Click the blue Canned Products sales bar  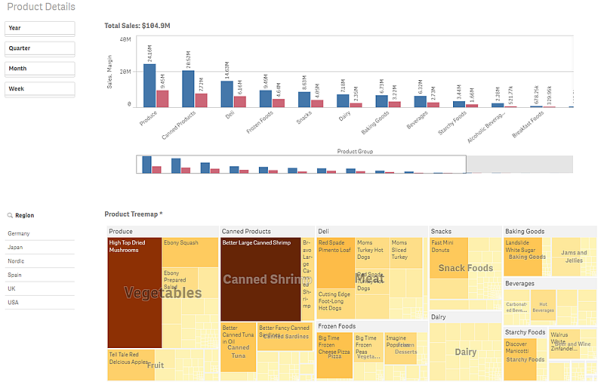[188, 89]
